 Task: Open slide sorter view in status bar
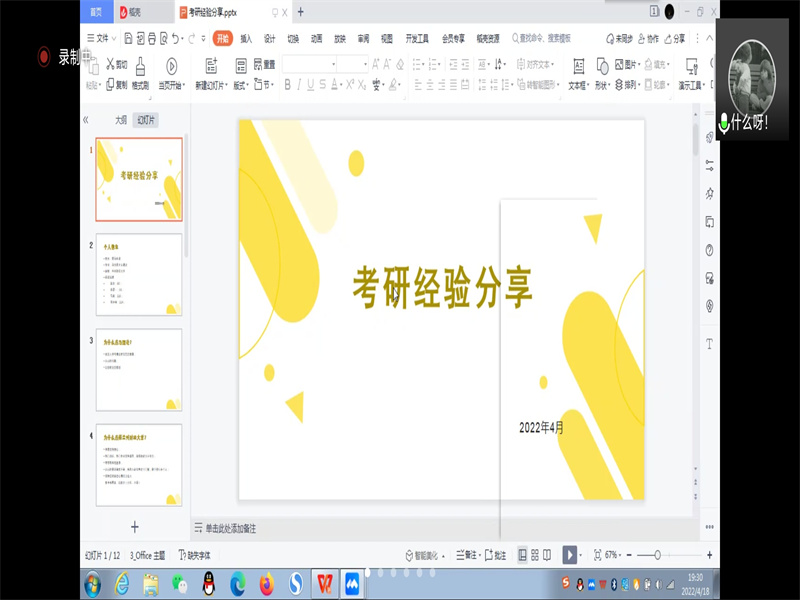[535, 555]
